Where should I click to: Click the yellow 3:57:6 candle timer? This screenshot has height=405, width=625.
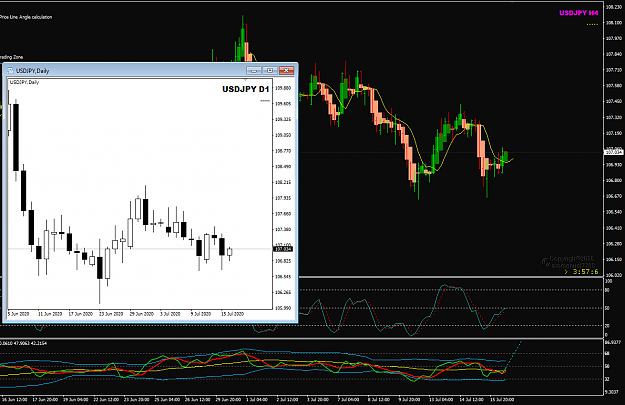coord(586,272)
